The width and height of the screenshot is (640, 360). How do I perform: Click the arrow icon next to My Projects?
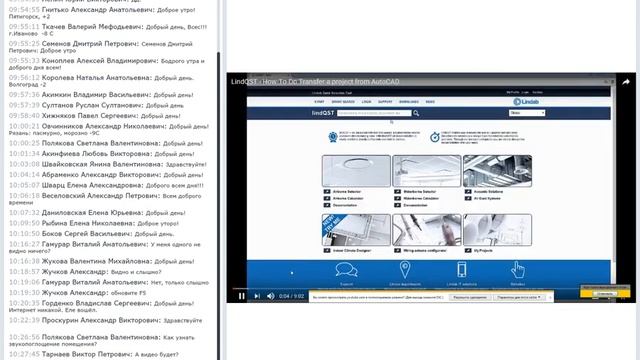(x=468, y=250)
